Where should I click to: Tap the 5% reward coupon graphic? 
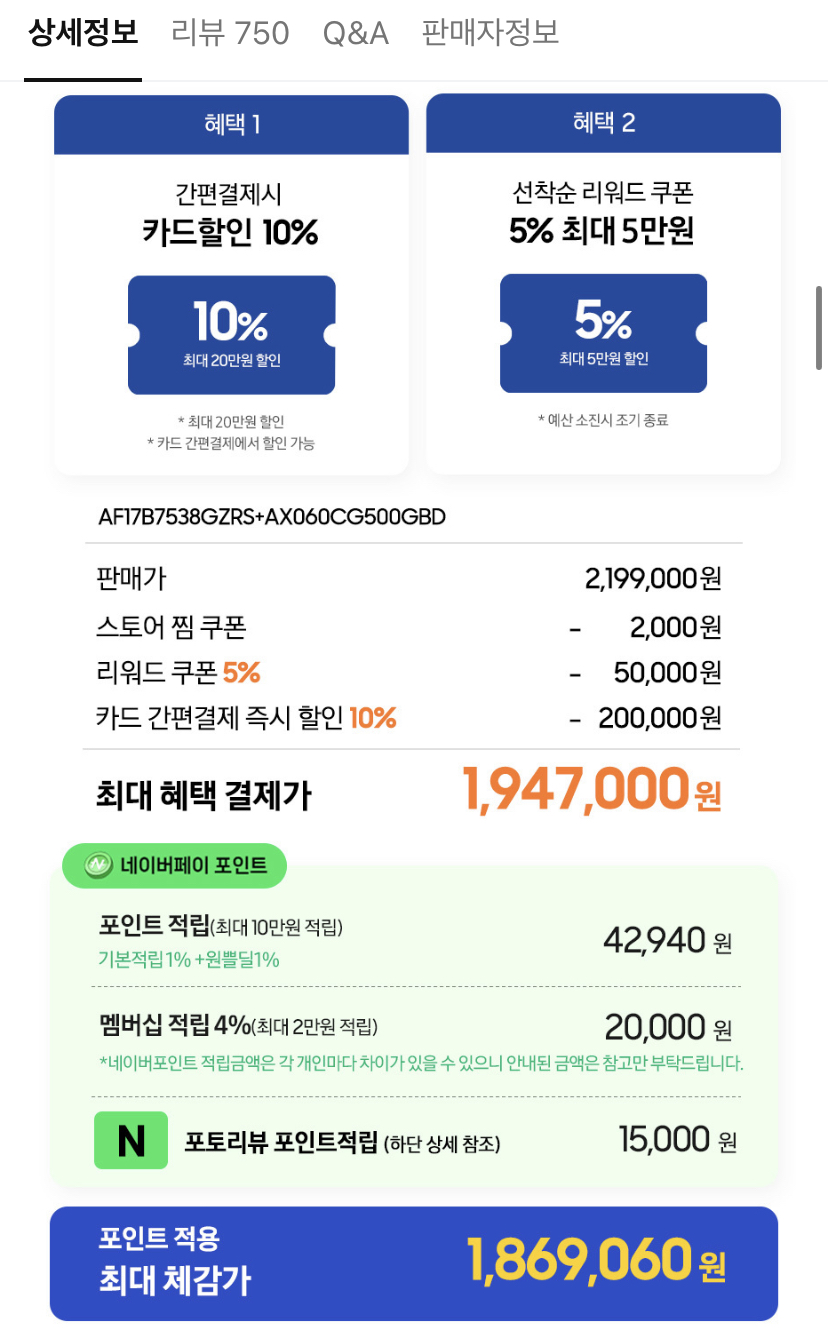[603, 333]
